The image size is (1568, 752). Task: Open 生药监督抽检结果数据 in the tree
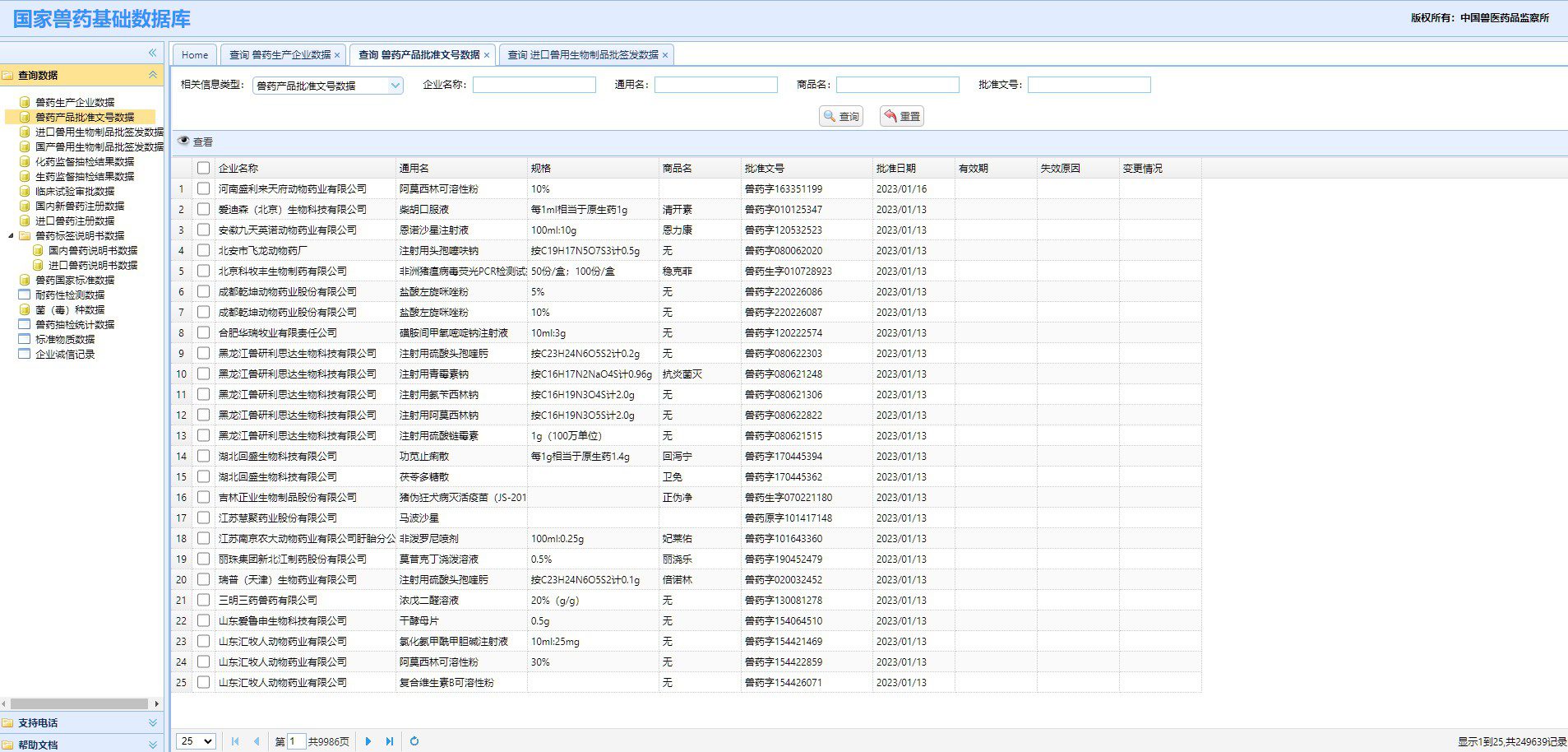85,176
